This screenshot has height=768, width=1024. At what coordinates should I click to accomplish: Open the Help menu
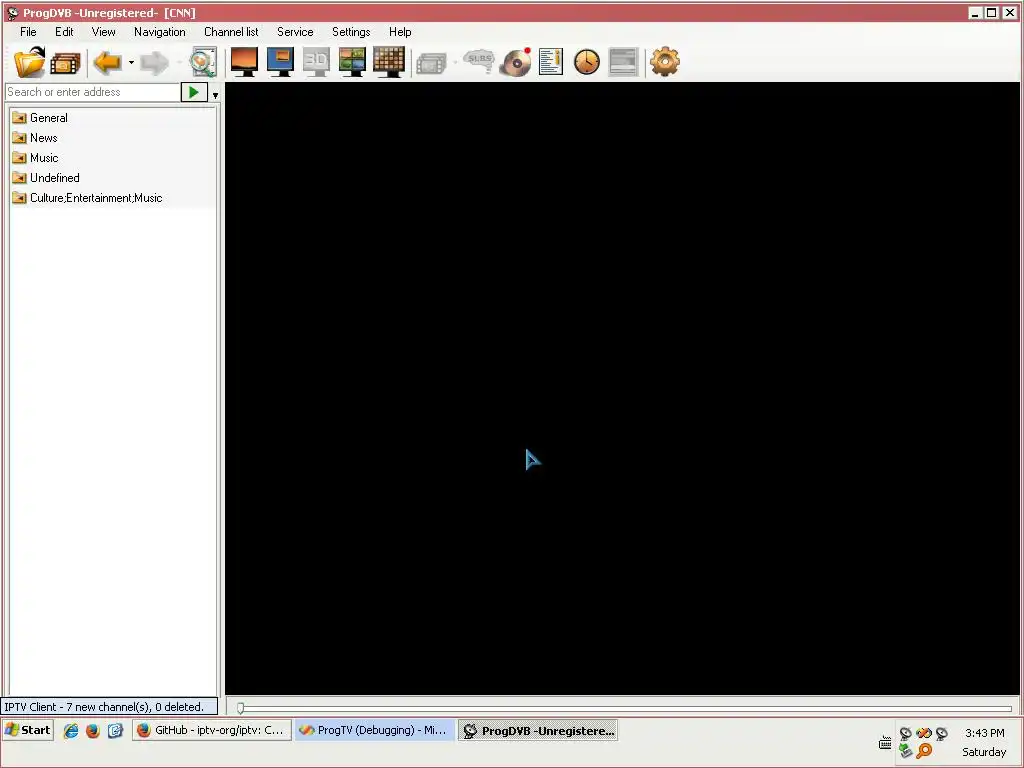(400, 31)
